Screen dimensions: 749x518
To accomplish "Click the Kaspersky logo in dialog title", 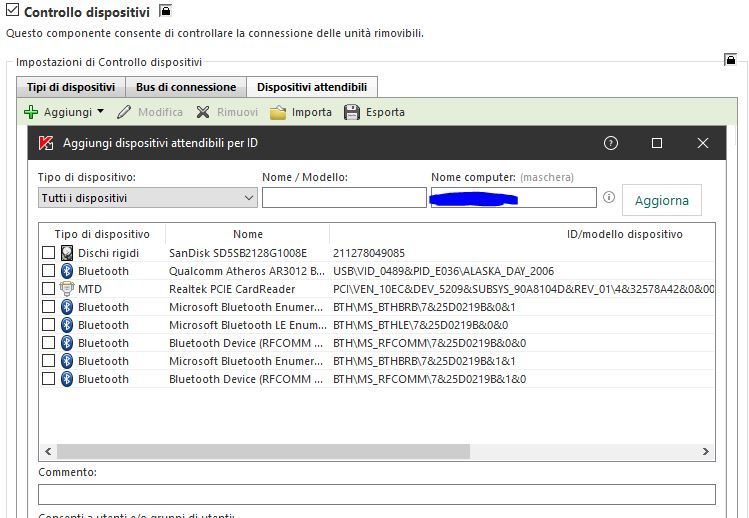I will [x=46, y=143].
